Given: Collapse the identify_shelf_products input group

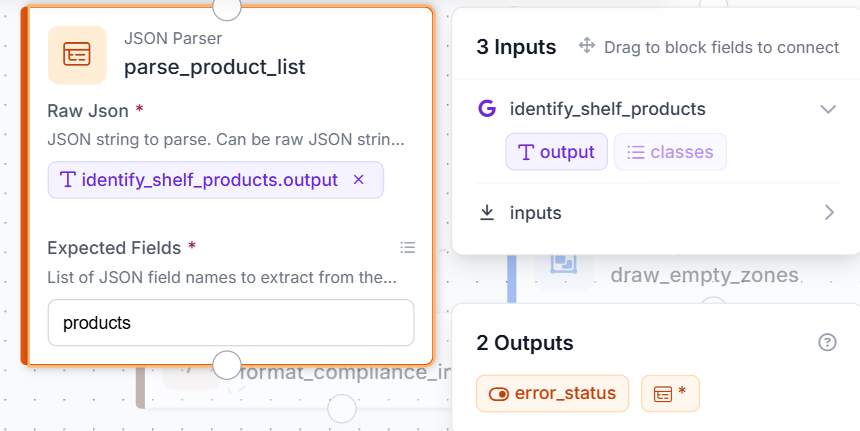Looking at the screenshot, I should pyautogui.click(x=828, y=109).
